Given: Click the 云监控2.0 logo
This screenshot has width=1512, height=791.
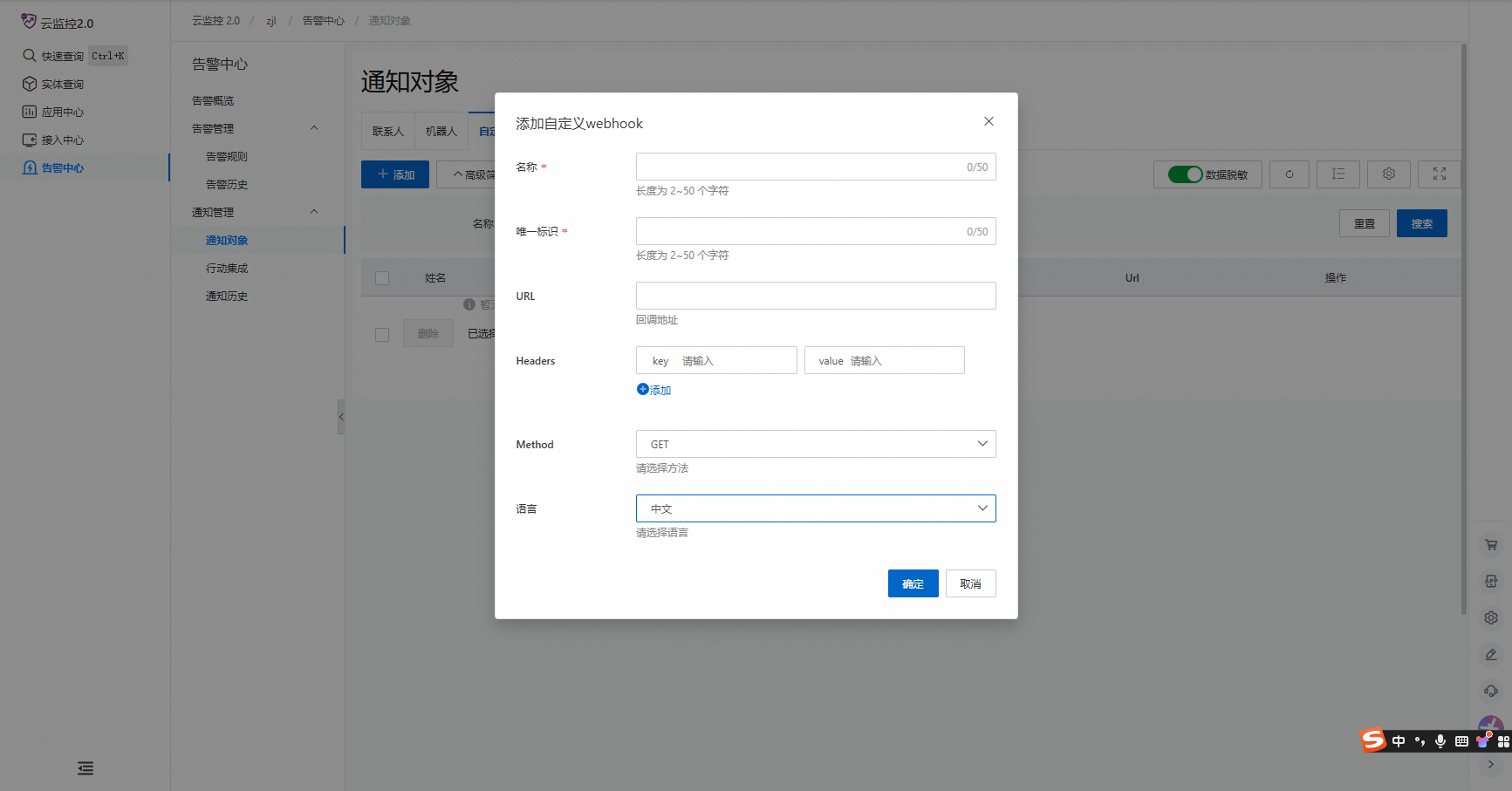Looking at the screenshot, I should pos(58,23).
